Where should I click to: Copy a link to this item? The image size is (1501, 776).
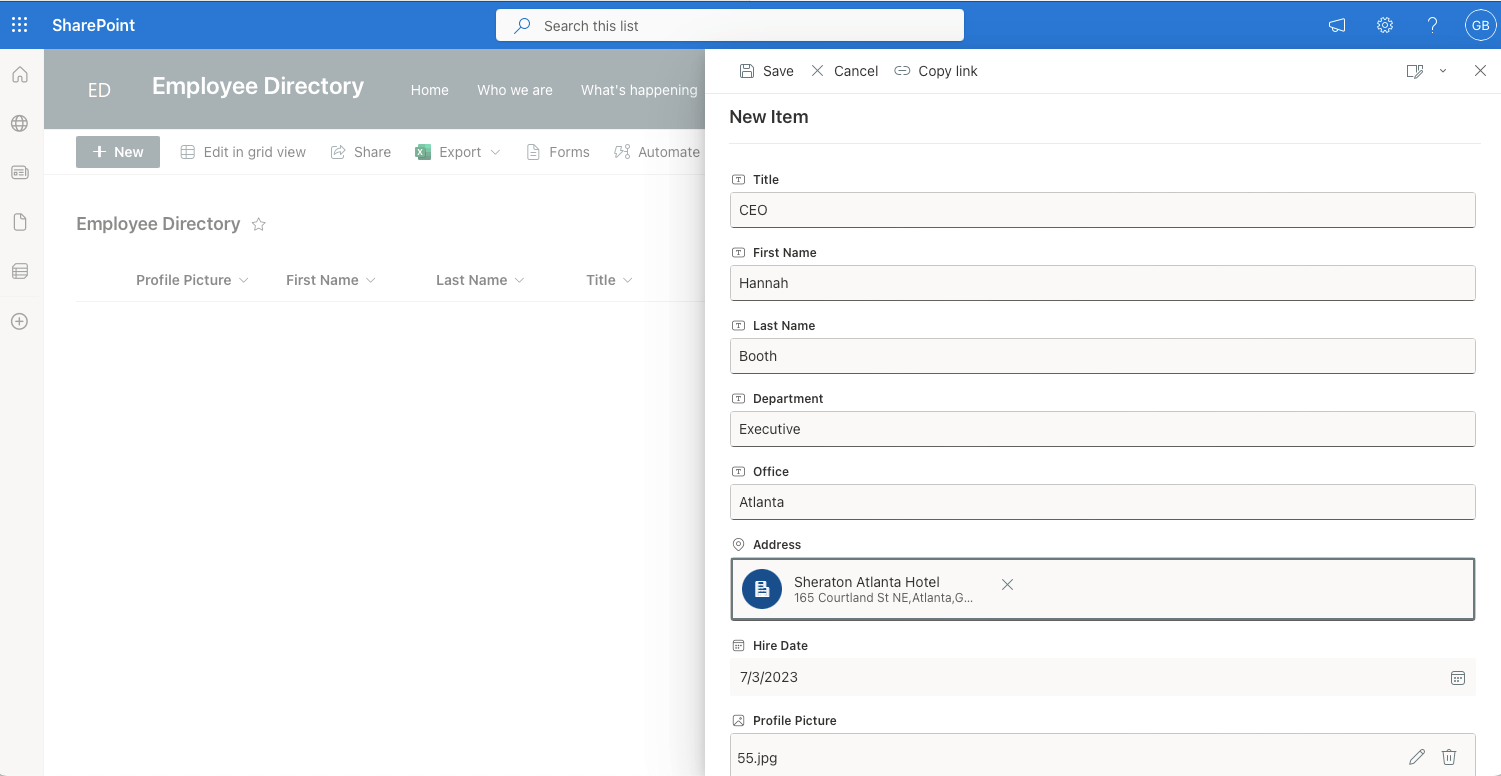tap(935, 71)
